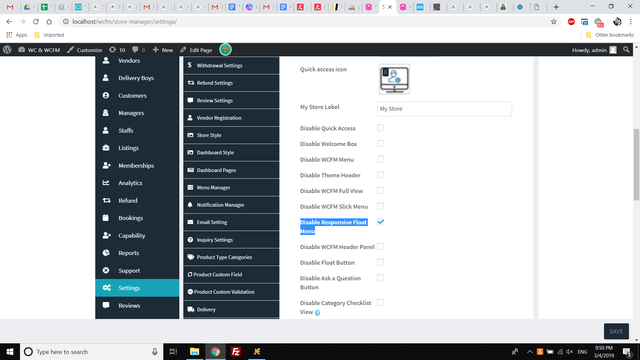The image size is (640, 360).
Task: Open Listings in the sidebar
Action: [x=137, y=148]
